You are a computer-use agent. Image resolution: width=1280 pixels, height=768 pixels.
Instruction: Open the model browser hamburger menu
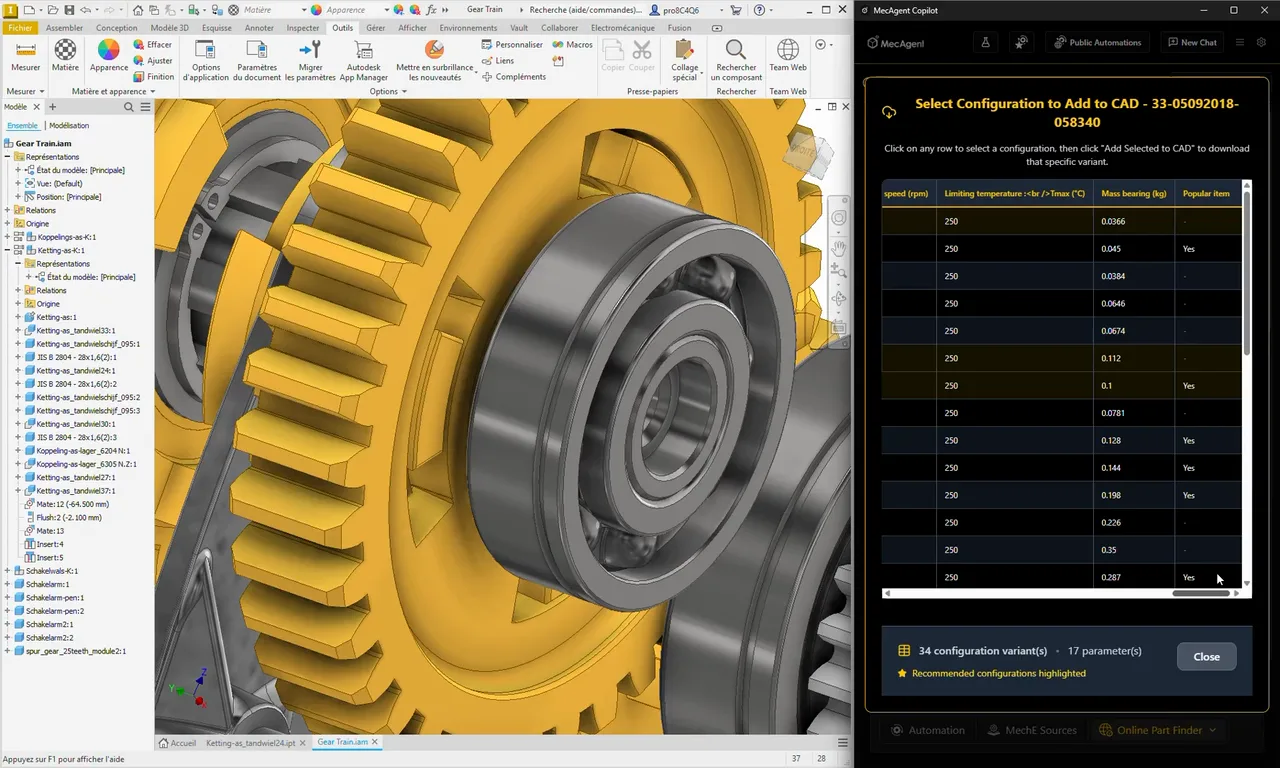click(145, 107)
